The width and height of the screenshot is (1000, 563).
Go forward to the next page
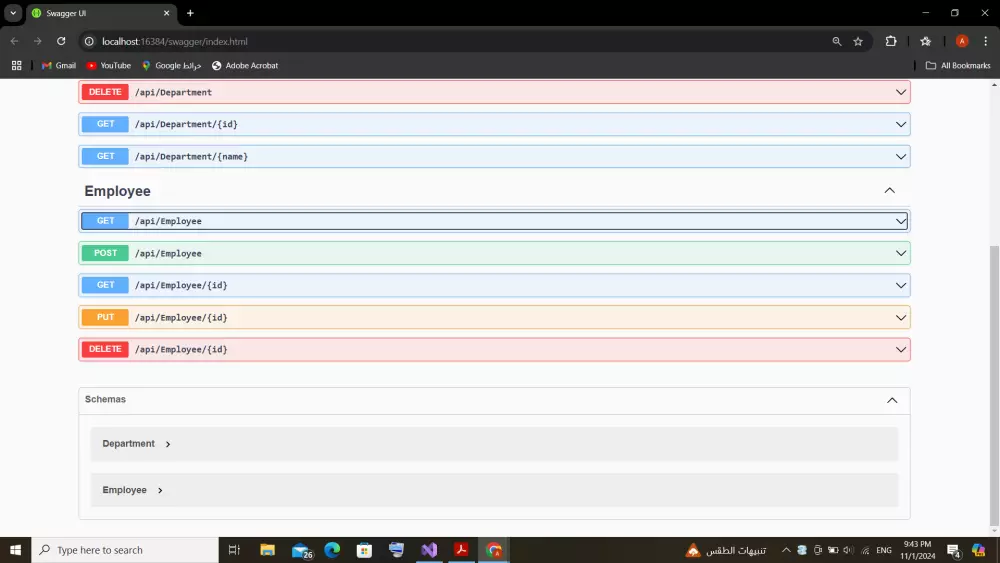pyautogui.click(x=38, y=41)
